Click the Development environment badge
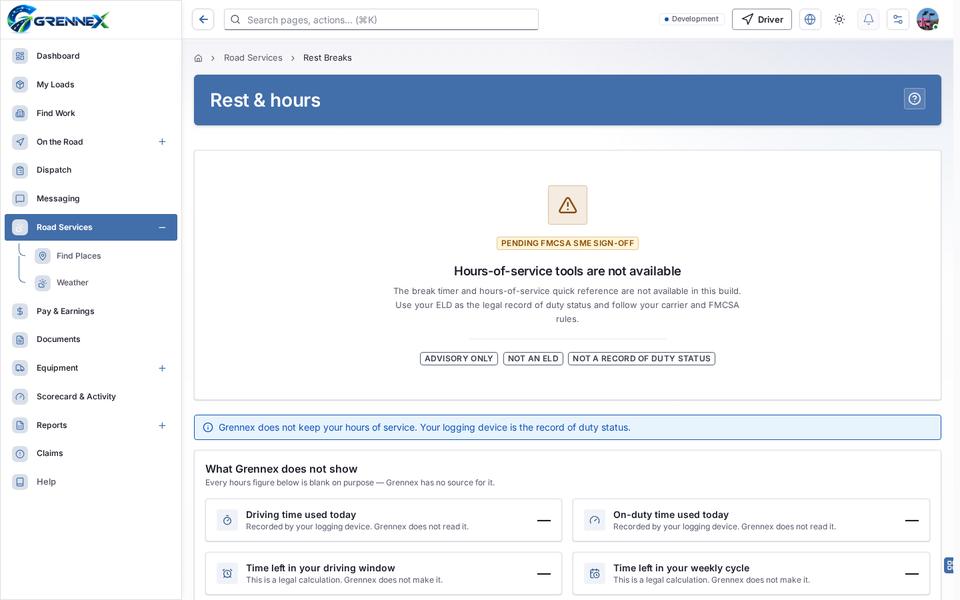The height and width of the screenshot is (600, 960). click(x=691, y=19)
